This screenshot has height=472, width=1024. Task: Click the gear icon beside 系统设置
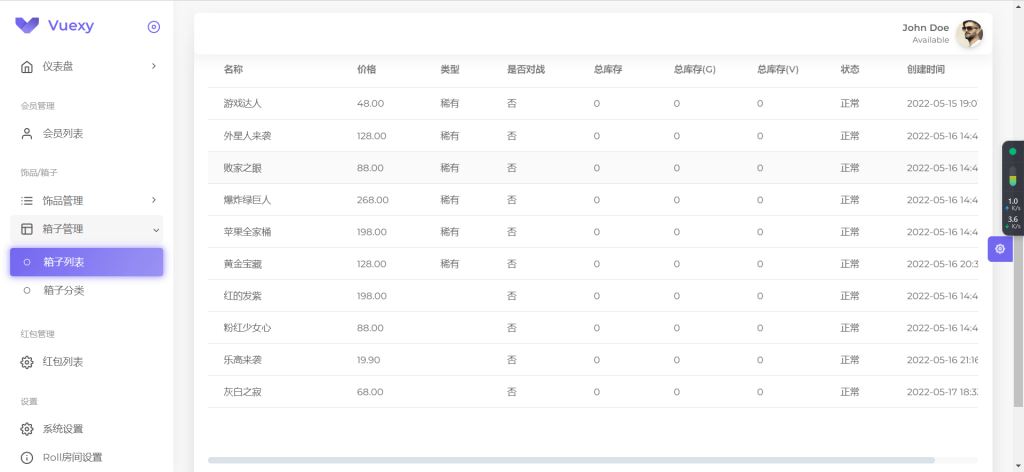[27, 429]
